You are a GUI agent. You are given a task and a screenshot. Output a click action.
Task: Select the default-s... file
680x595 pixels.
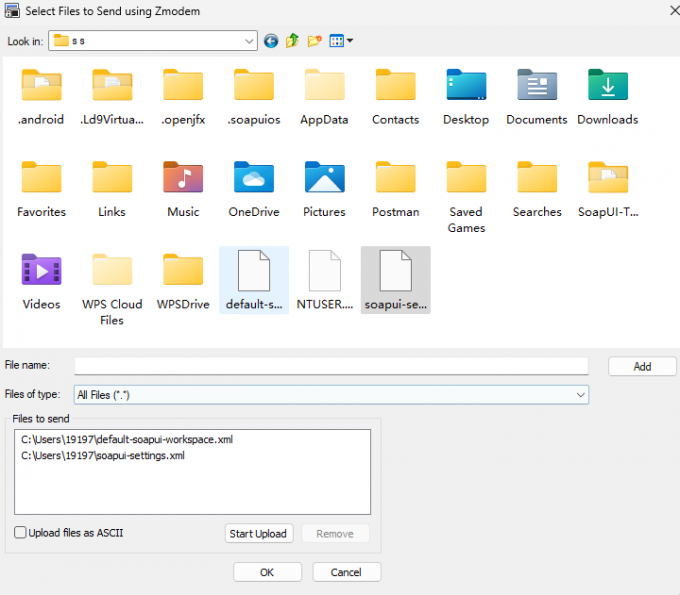254,280
